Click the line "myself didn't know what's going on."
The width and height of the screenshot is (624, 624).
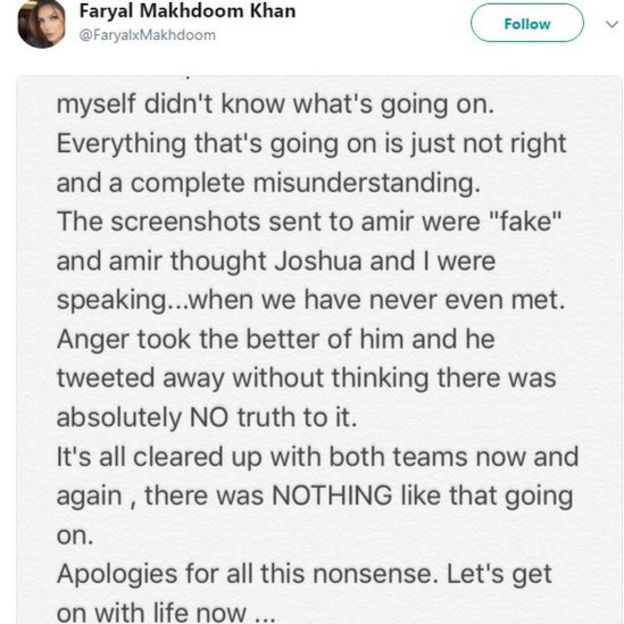pyautogui.click(x=282, y=105)
